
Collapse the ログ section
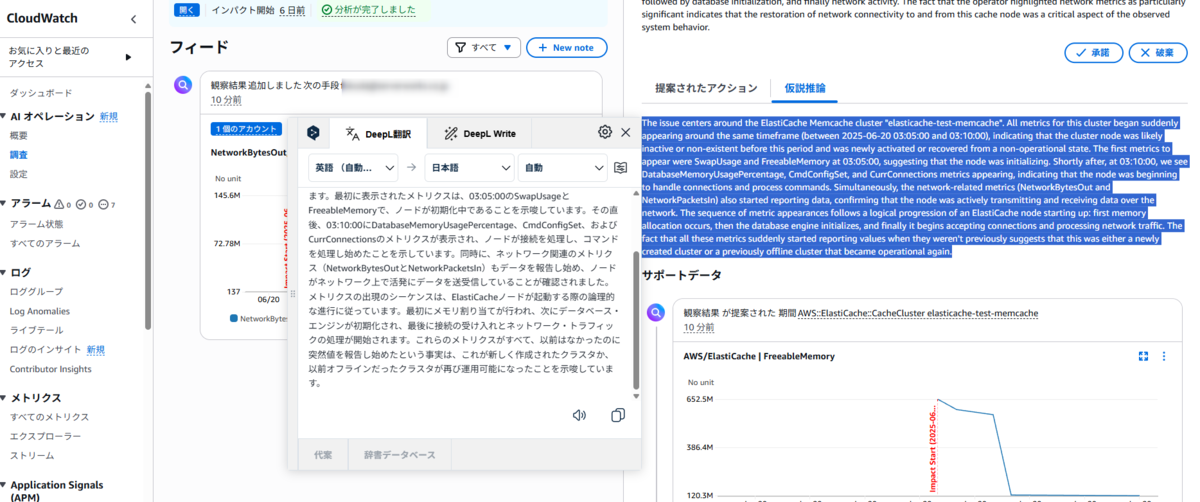click(3, 272)
